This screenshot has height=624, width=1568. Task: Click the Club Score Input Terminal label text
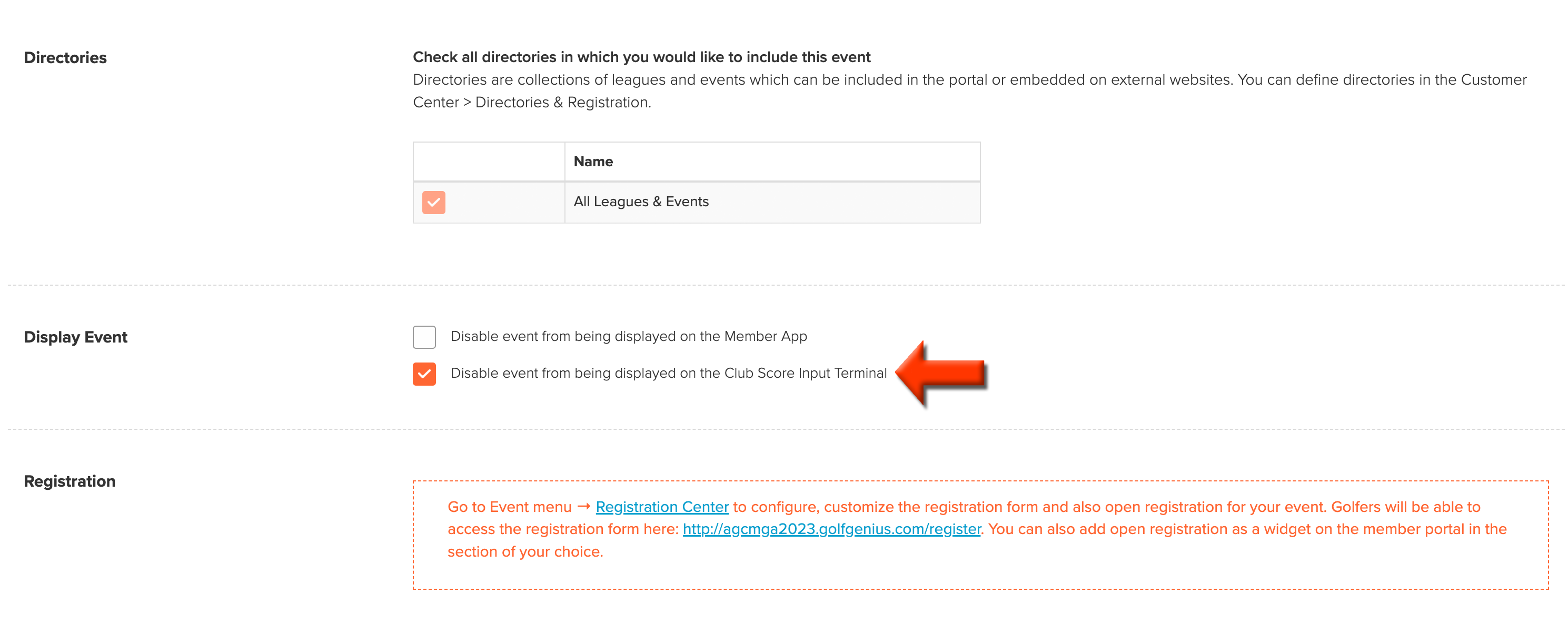point(668,374)
